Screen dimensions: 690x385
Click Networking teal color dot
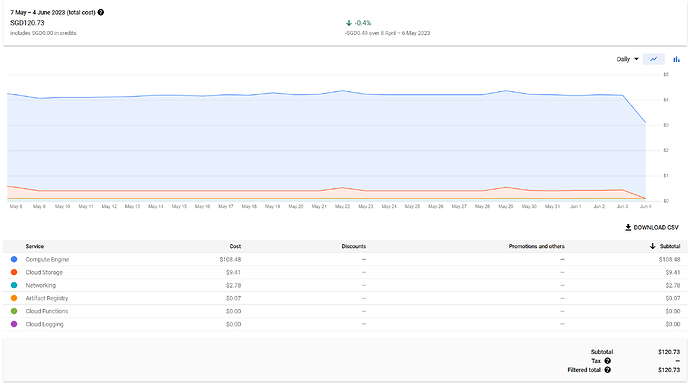(x=14, y=285)
